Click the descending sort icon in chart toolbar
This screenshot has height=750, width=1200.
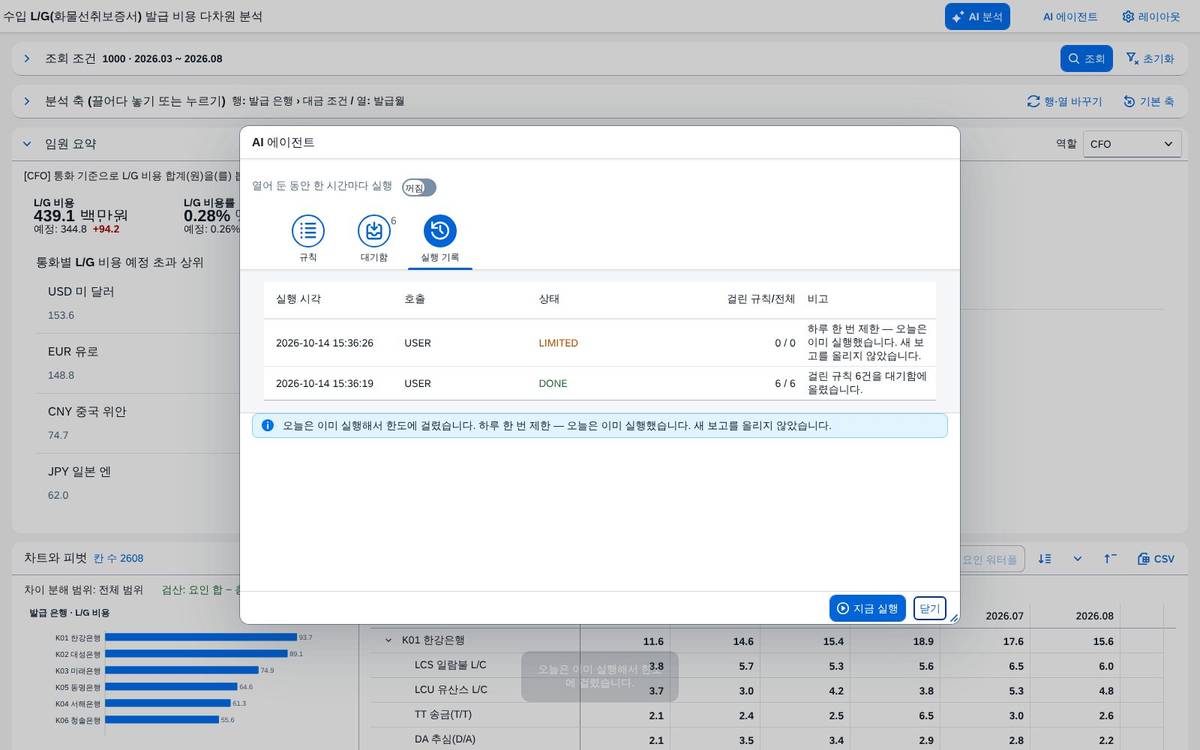point(1045,559)
